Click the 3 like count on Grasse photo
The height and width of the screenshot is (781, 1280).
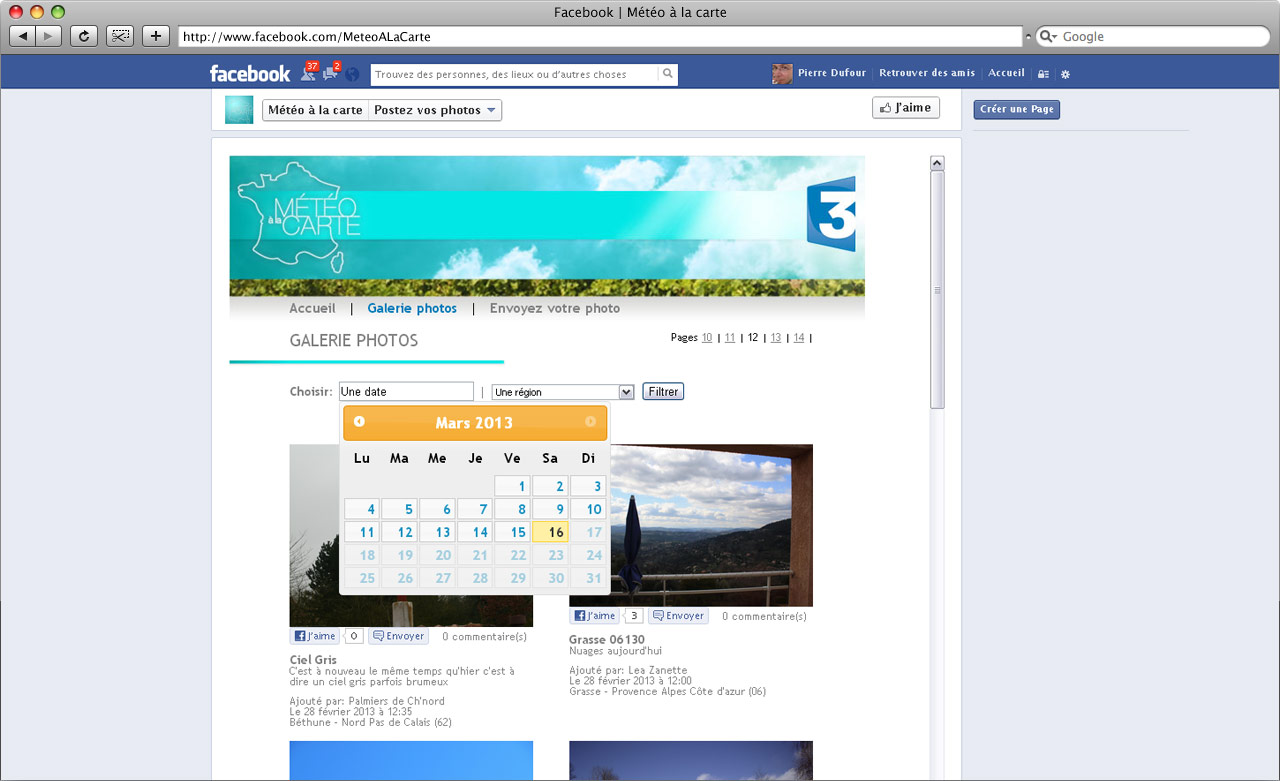click(633, 616)
